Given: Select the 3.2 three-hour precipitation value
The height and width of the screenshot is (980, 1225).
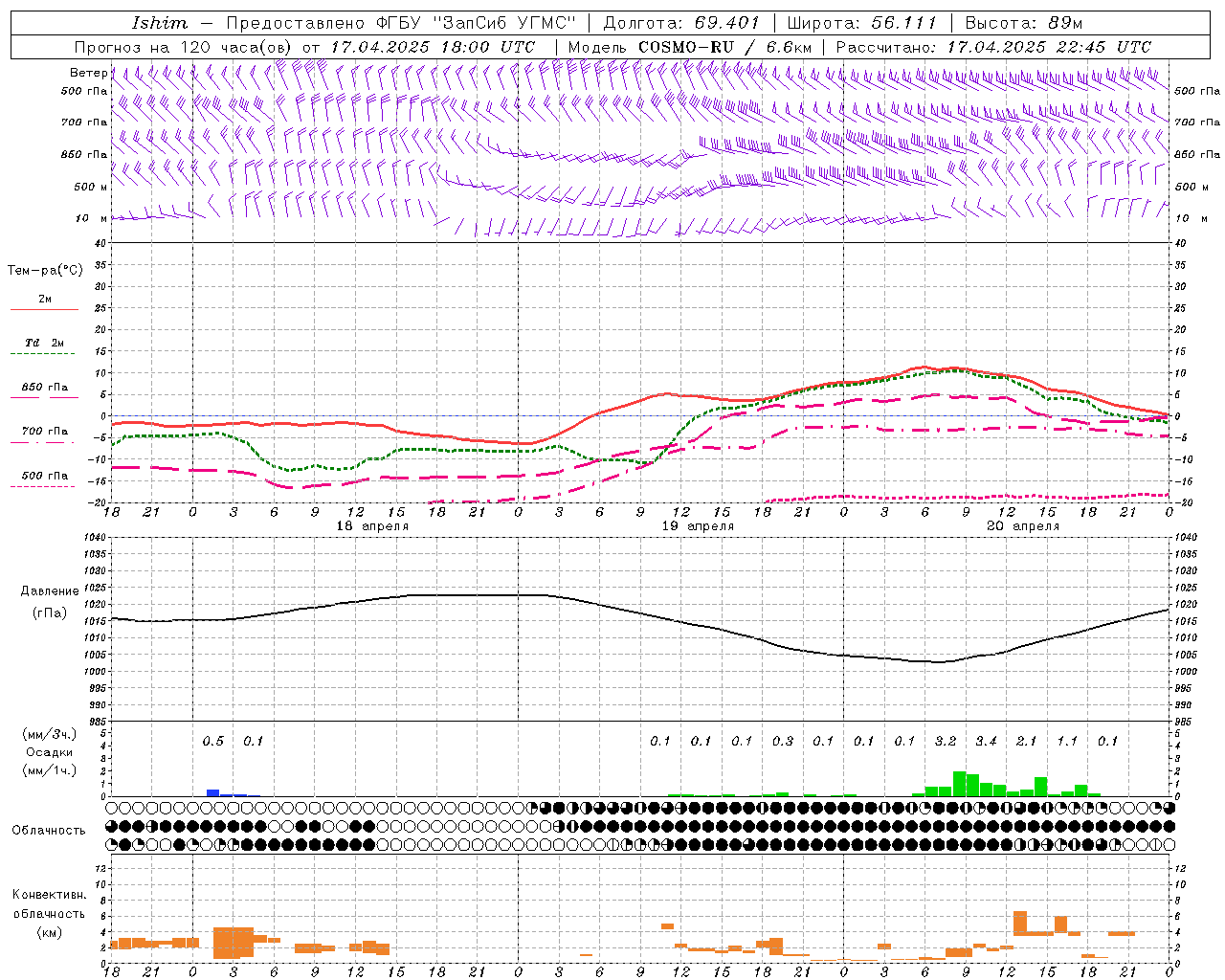Looking at the screenshot, I should (946, 742).
